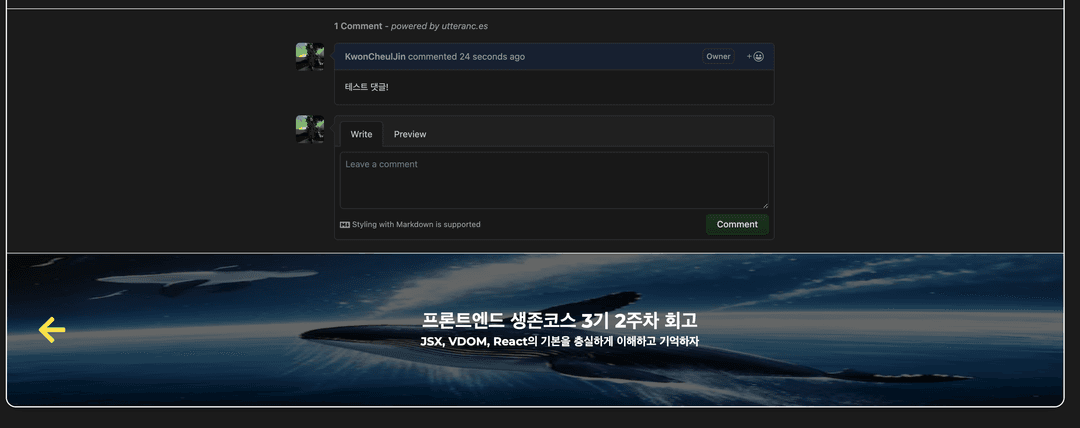Click the yellow left arrow icon
The image size is (1080, 428).
click(x=52, y=330)
